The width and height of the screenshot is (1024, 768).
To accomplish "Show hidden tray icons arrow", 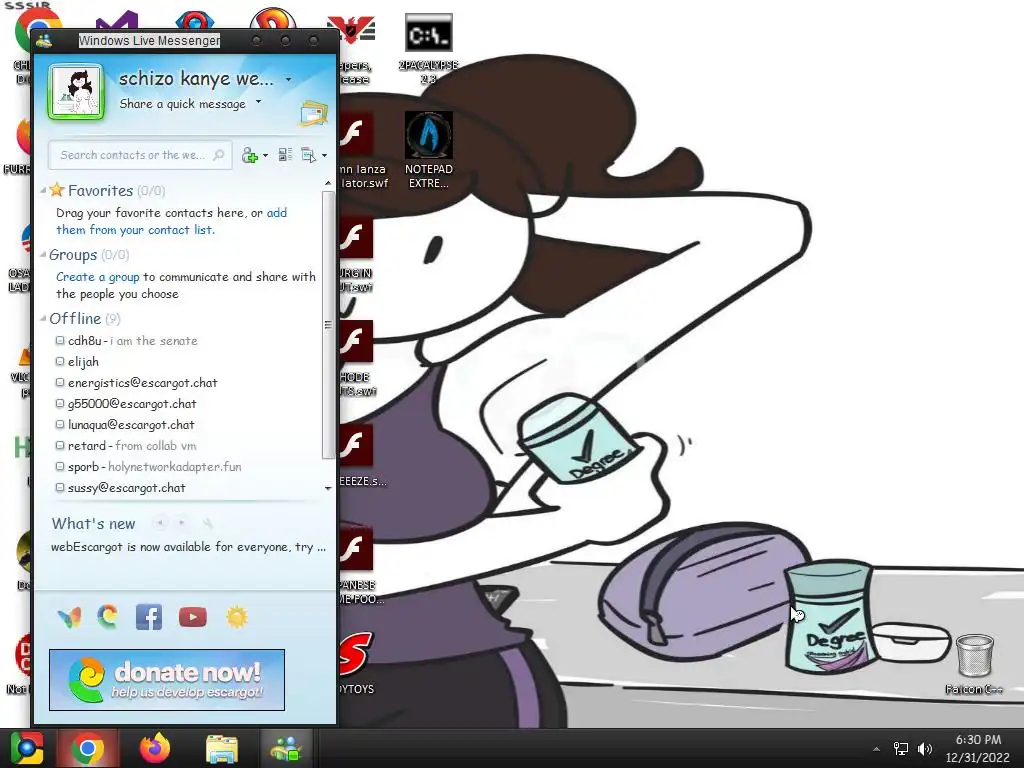I will coord(876,749).
